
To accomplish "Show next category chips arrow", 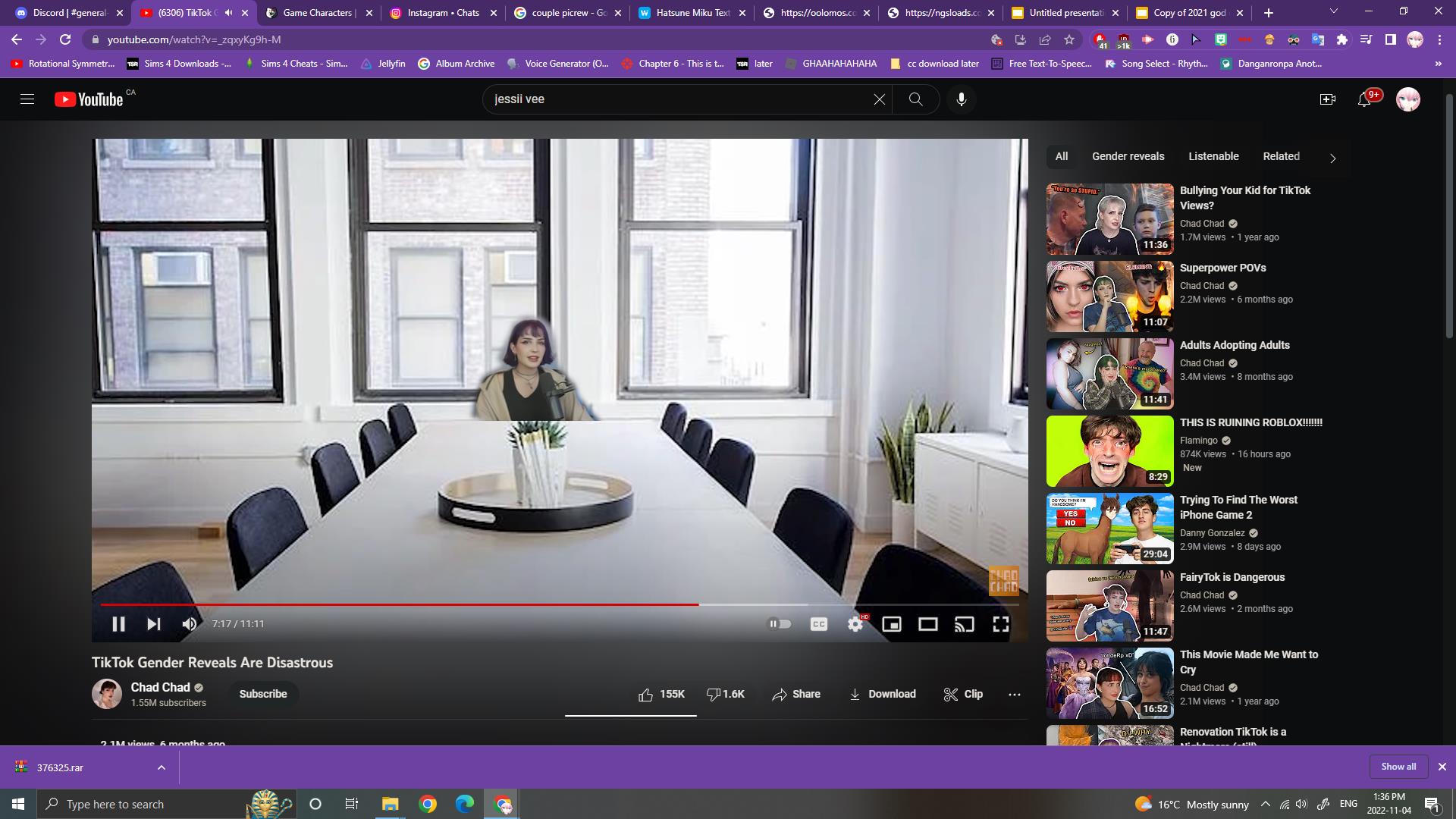I will click(1332, 158).
